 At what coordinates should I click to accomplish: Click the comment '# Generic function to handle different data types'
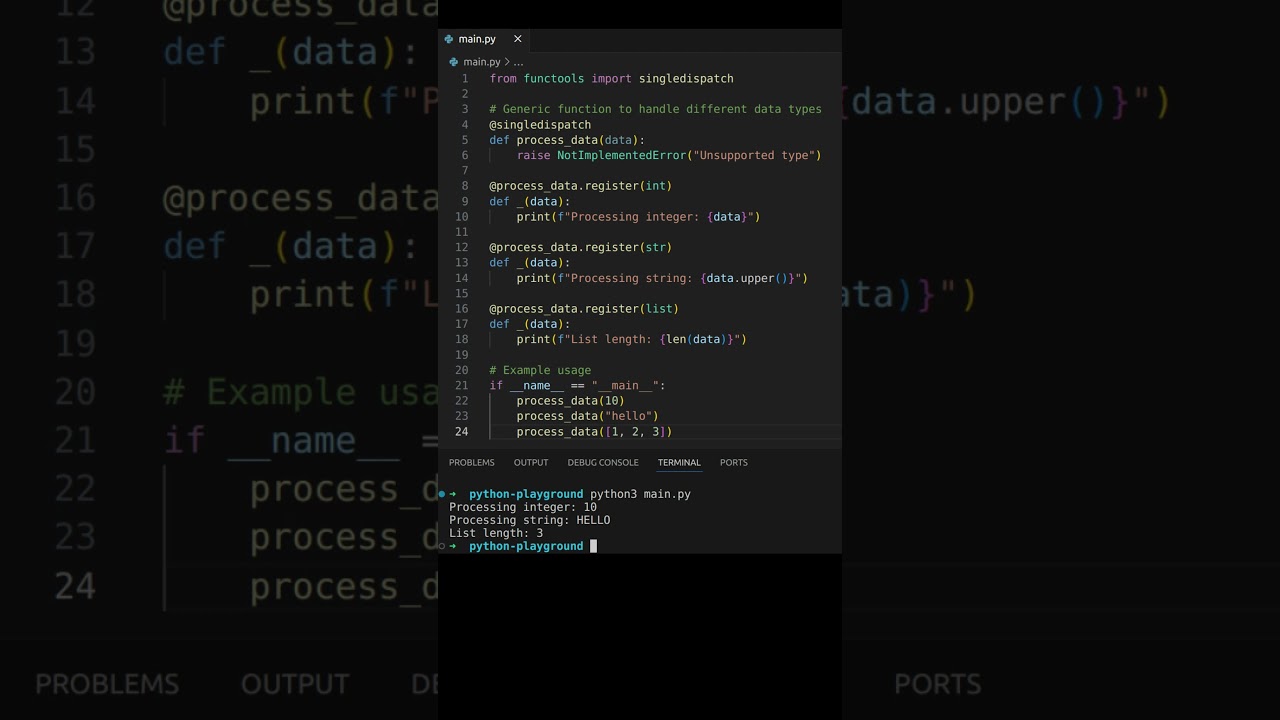(655, 109)
